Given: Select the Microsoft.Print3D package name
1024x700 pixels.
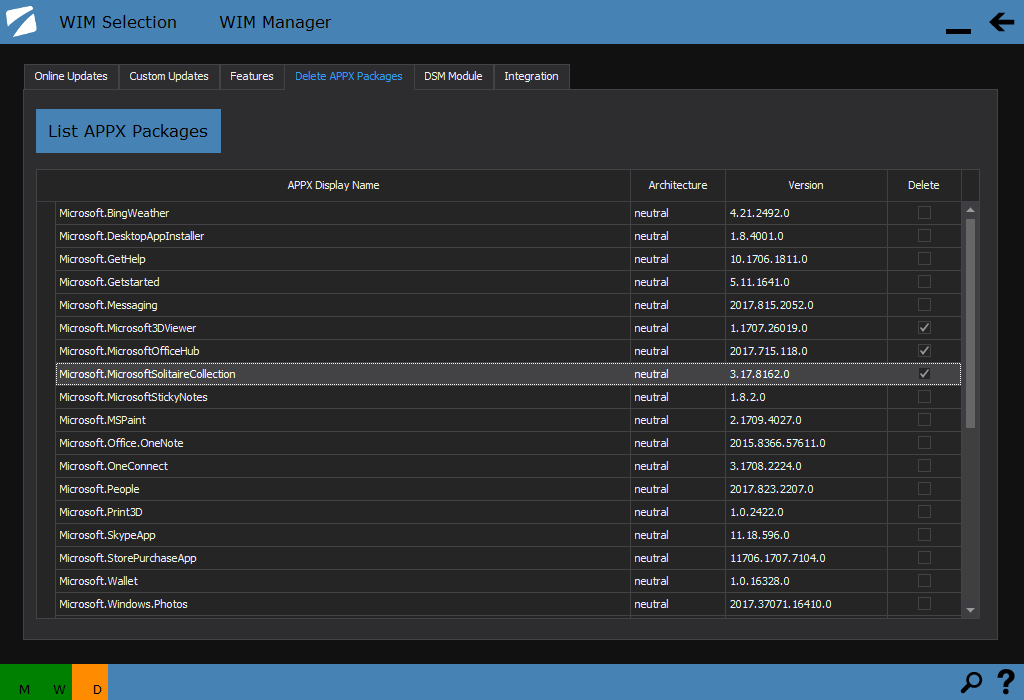Looking at the screenshot, I should (101, 512).
